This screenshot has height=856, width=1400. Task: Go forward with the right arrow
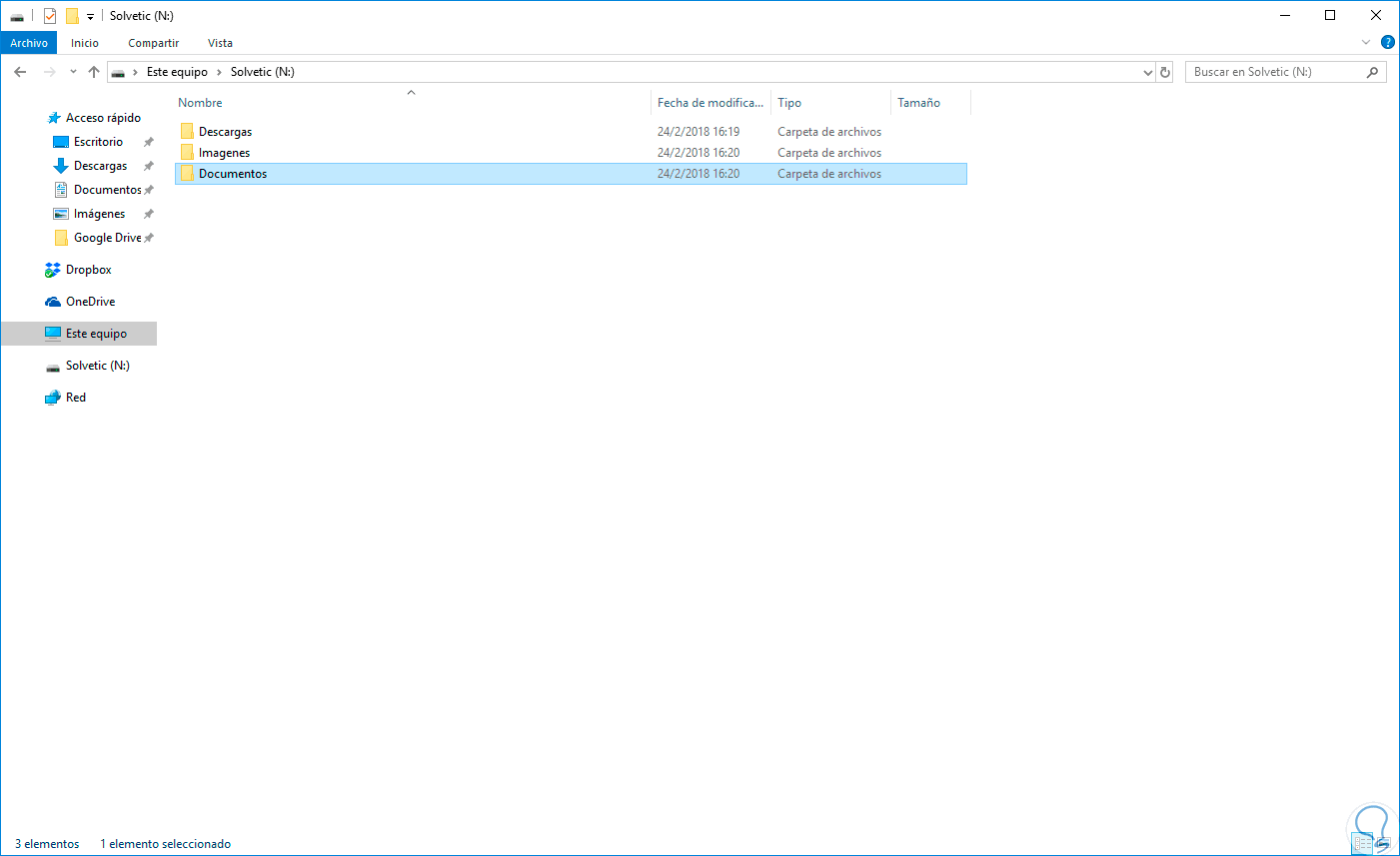pos(49,72)
